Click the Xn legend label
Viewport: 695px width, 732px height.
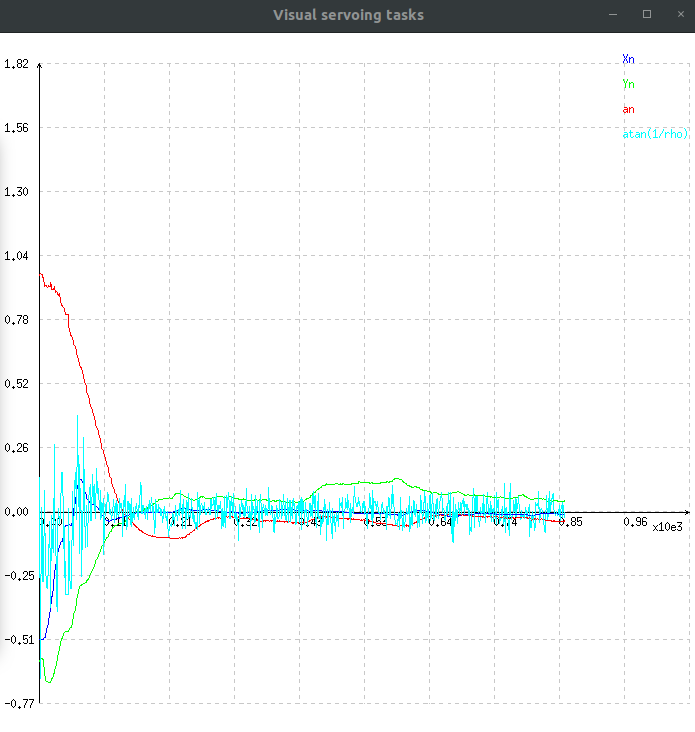628,59
